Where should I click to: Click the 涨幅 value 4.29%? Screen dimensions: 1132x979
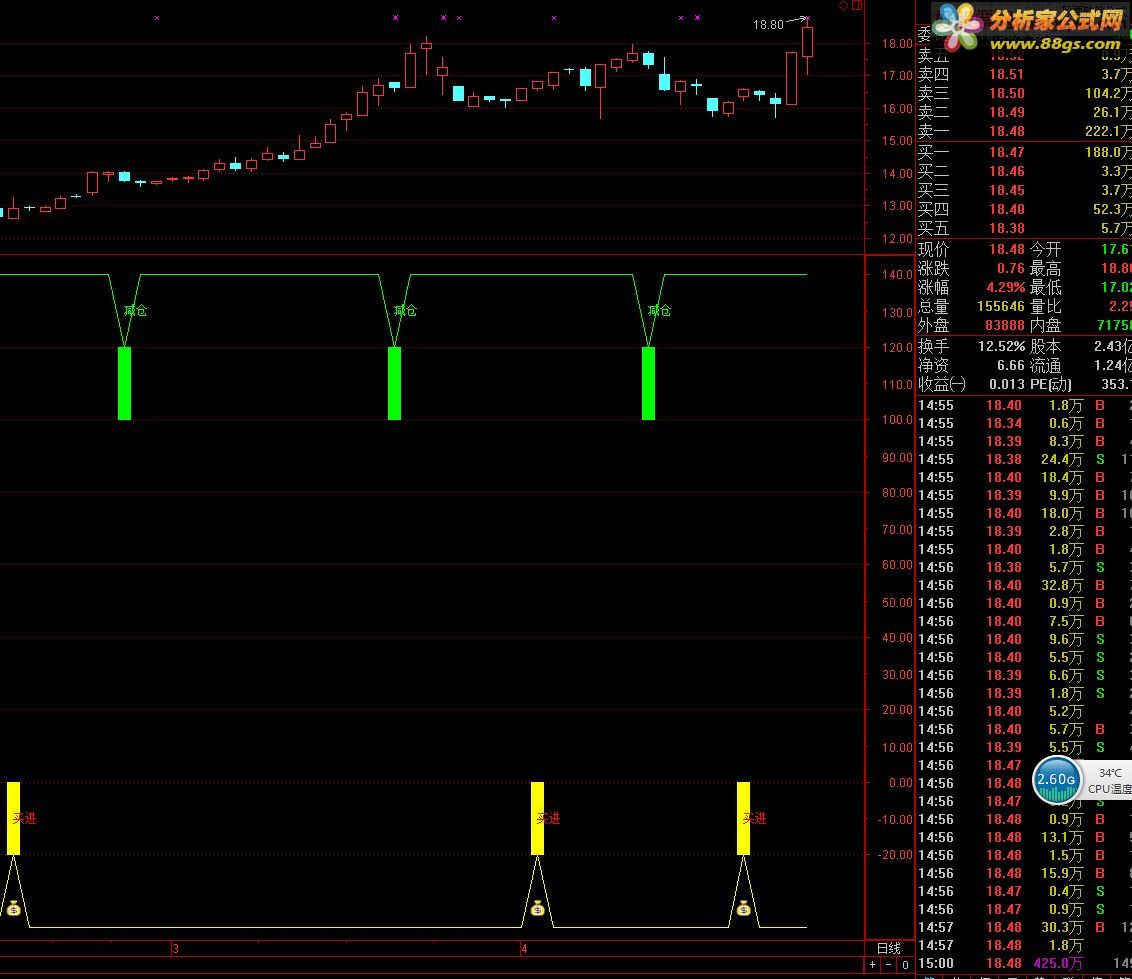(x=1006, y=287)
